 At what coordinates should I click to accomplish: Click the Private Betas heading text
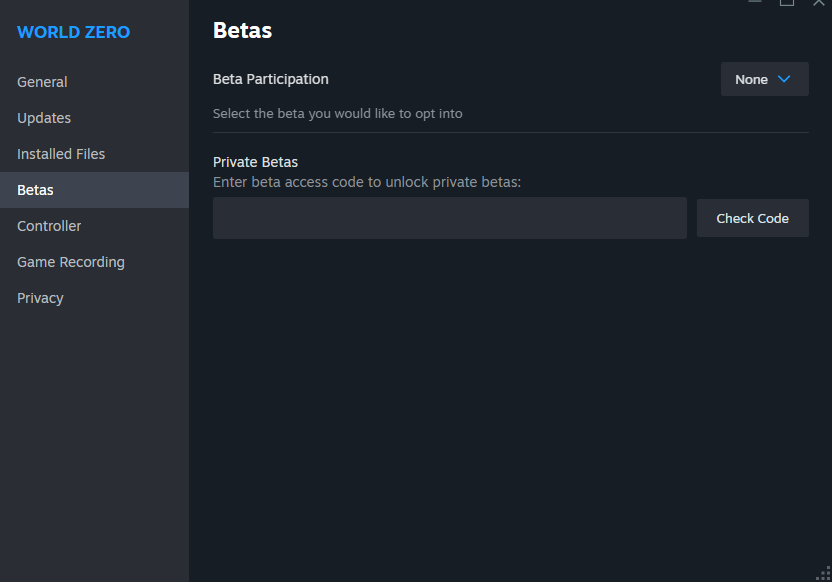[x=255, y=162]
